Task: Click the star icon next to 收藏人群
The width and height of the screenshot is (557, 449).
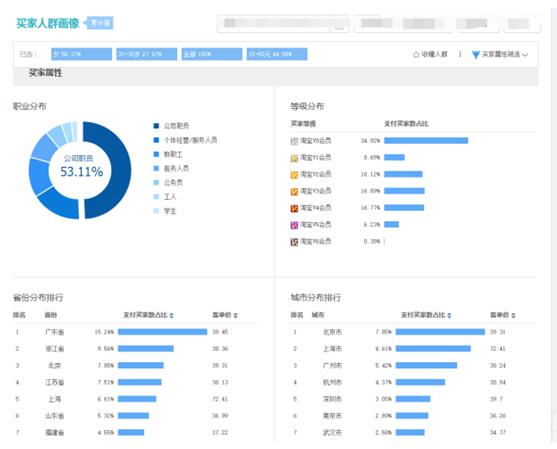Action: [416, 54]
